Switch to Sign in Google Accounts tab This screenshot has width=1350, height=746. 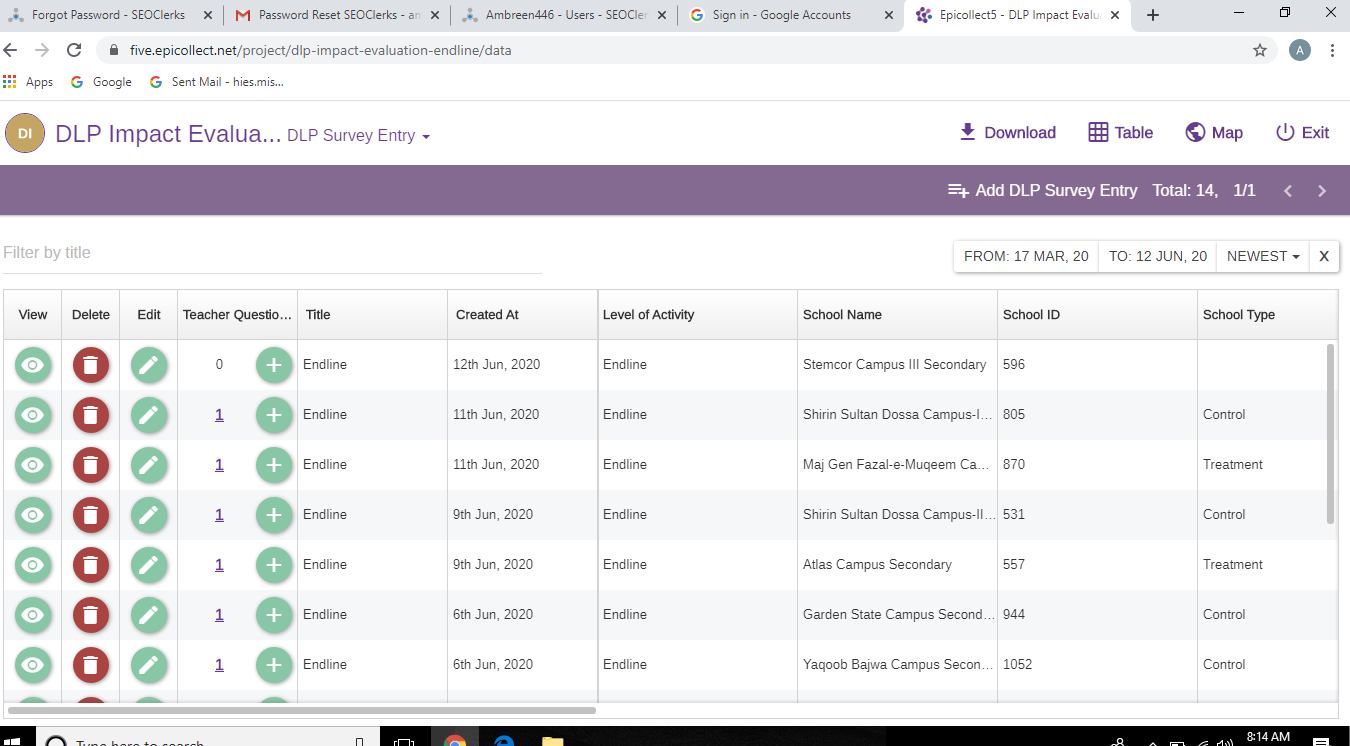point(791,15)
